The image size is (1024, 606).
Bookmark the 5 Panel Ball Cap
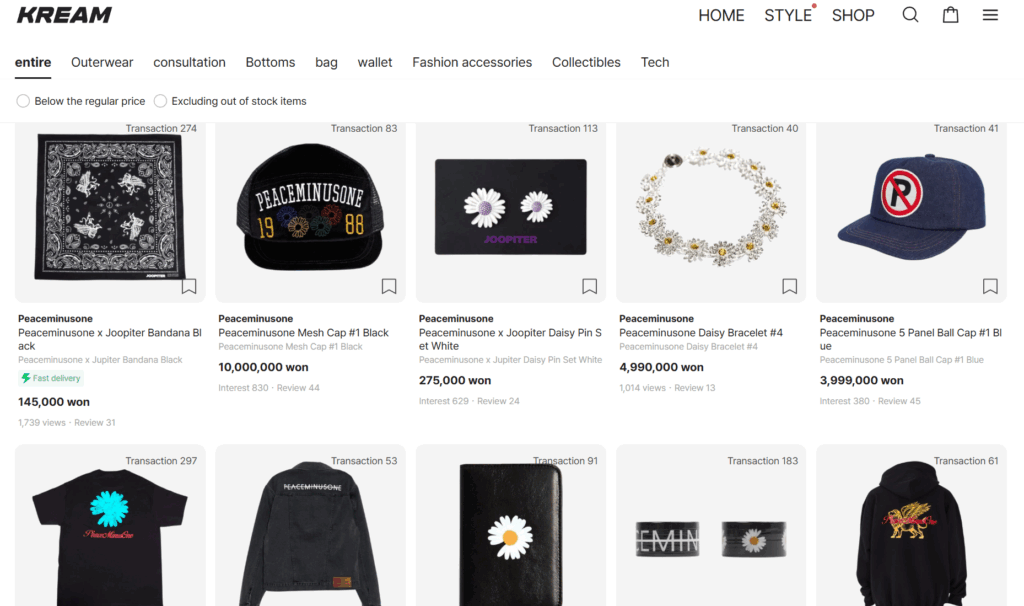[x=990, y=287]
